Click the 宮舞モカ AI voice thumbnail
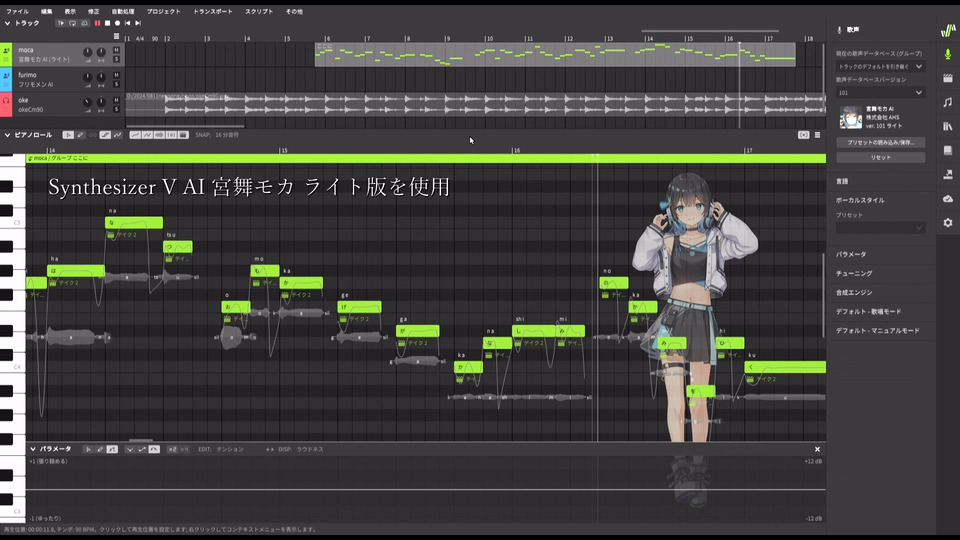 click(850, 117)
